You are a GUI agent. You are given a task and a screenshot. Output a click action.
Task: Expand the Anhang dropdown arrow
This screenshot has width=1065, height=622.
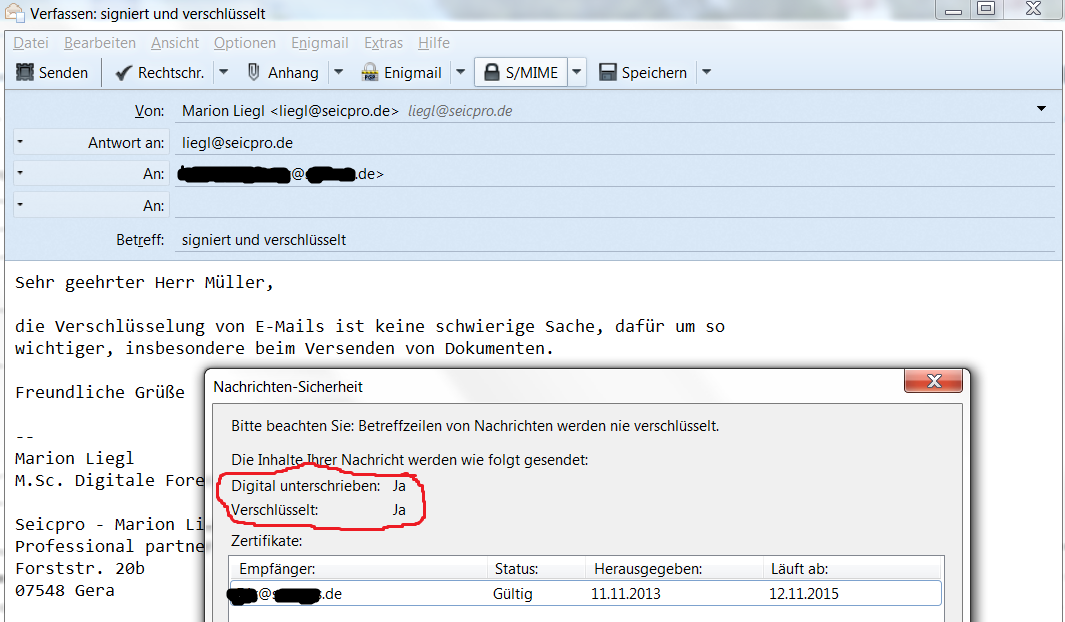pos(338,72)
